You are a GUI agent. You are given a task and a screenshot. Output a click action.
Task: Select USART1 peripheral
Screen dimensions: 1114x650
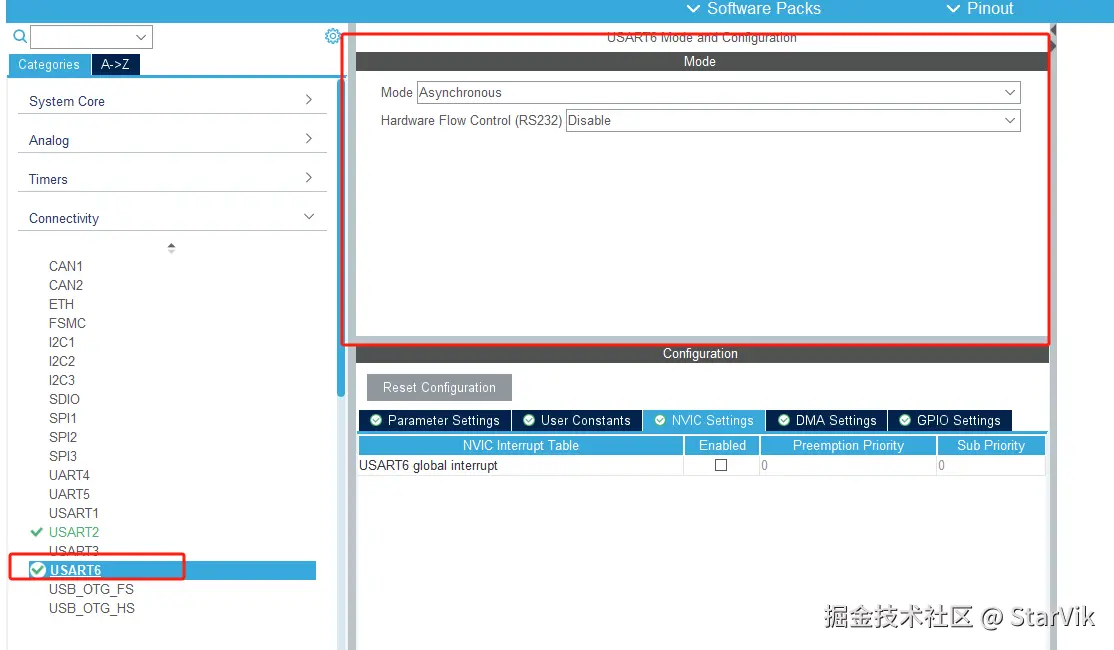73,513
